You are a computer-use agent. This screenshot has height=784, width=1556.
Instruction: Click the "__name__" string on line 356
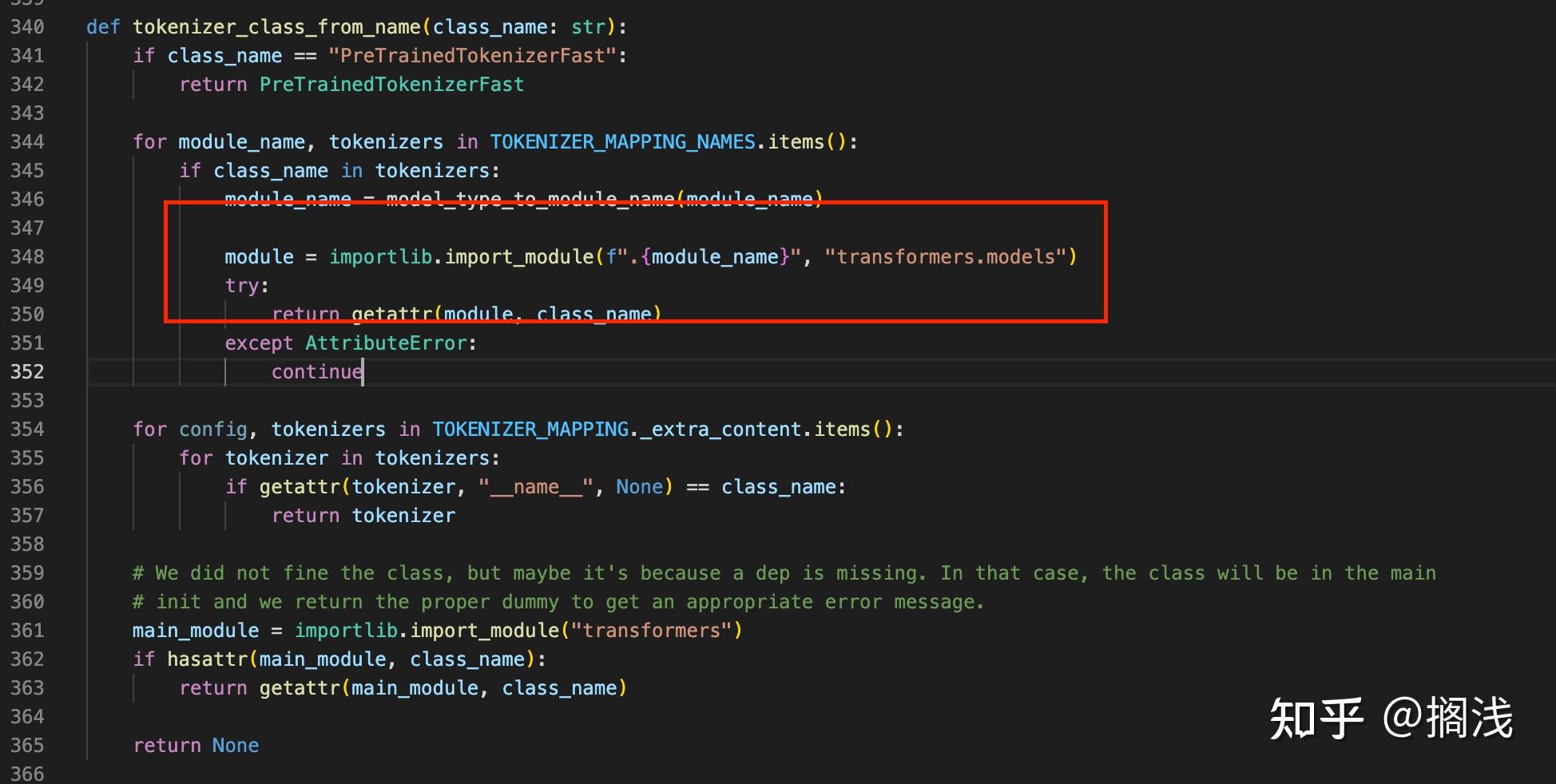pos(534,486)
